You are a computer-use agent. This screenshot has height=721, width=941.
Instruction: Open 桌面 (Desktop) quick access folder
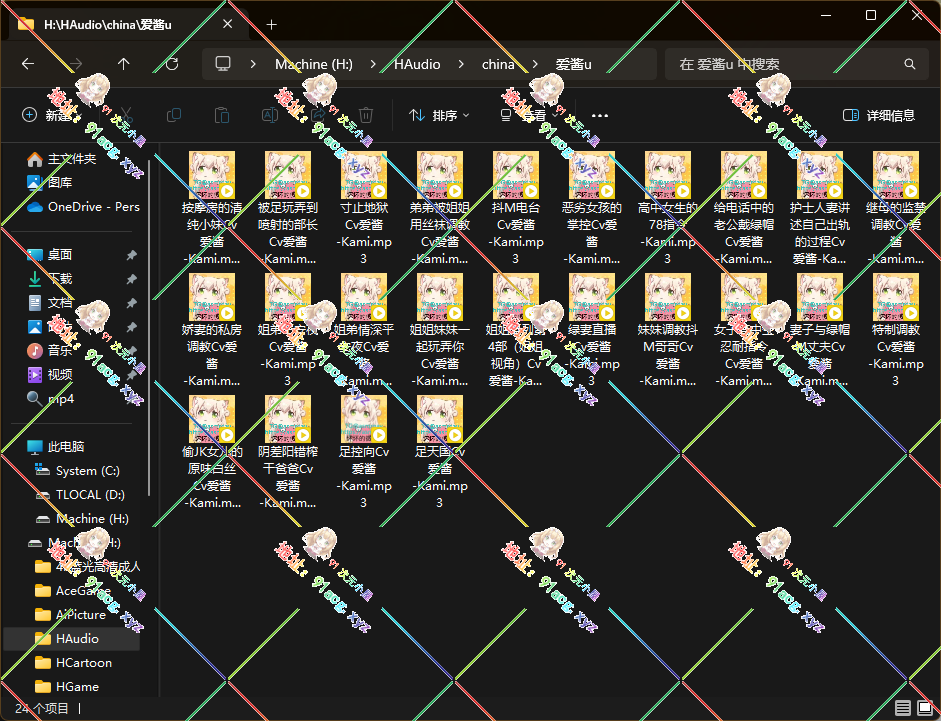pos(59,255)
